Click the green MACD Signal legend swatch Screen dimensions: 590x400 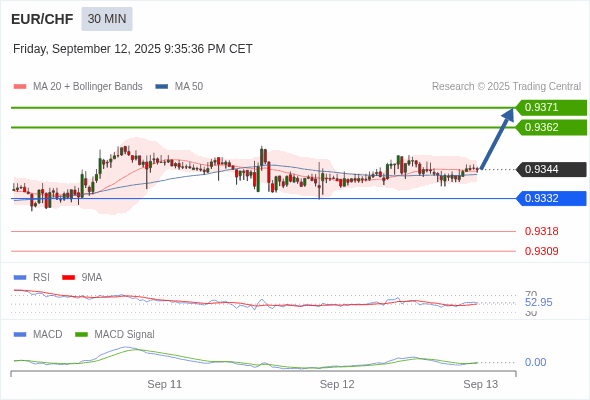pos(81,335)
